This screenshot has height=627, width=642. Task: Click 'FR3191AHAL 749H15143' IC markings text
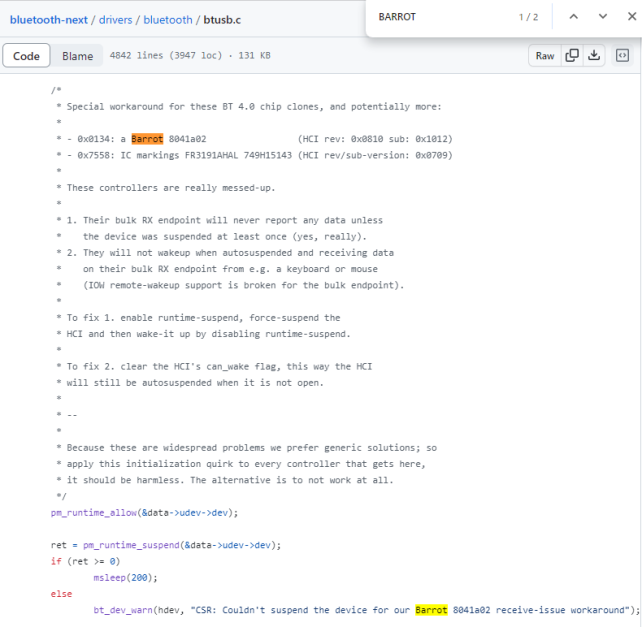point(238,155)
